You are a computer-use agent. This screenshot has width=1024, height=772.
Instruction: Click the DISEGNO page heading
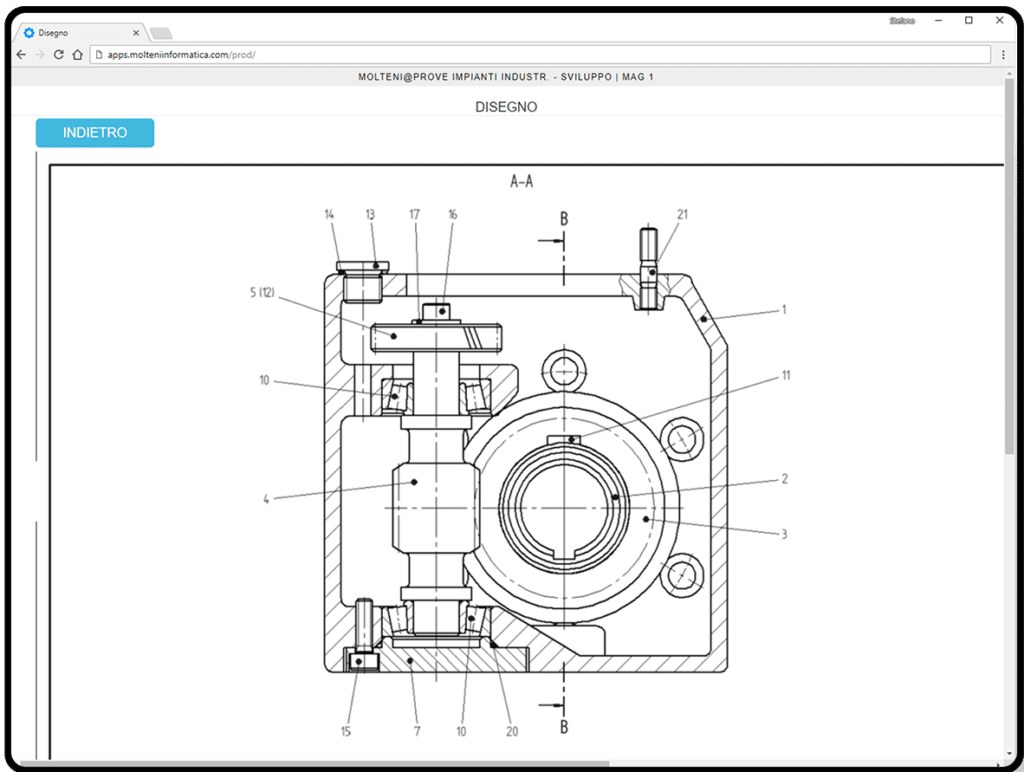tap(506, 107)
